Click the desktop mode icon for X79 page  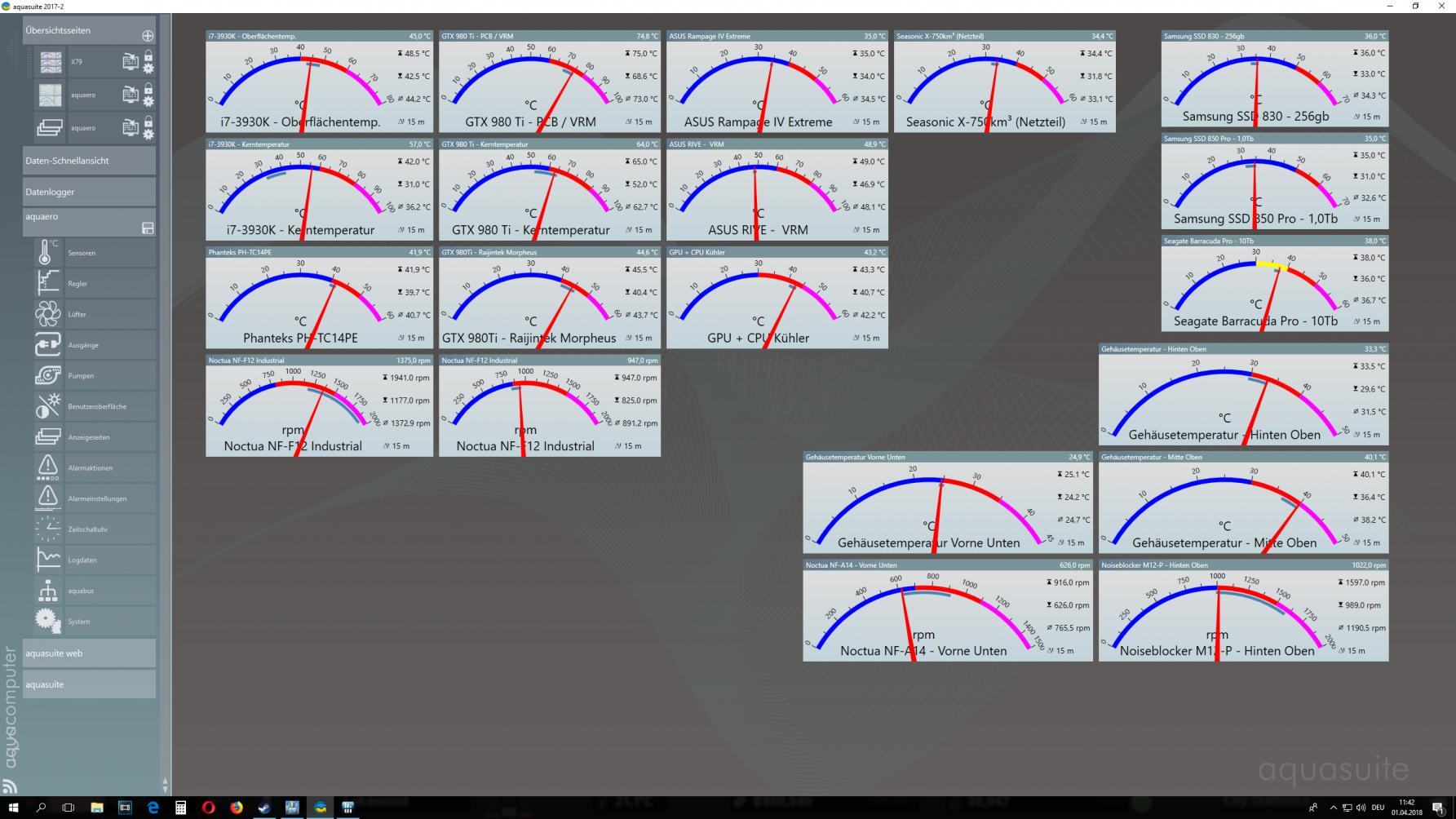click(x=131, y=62)
